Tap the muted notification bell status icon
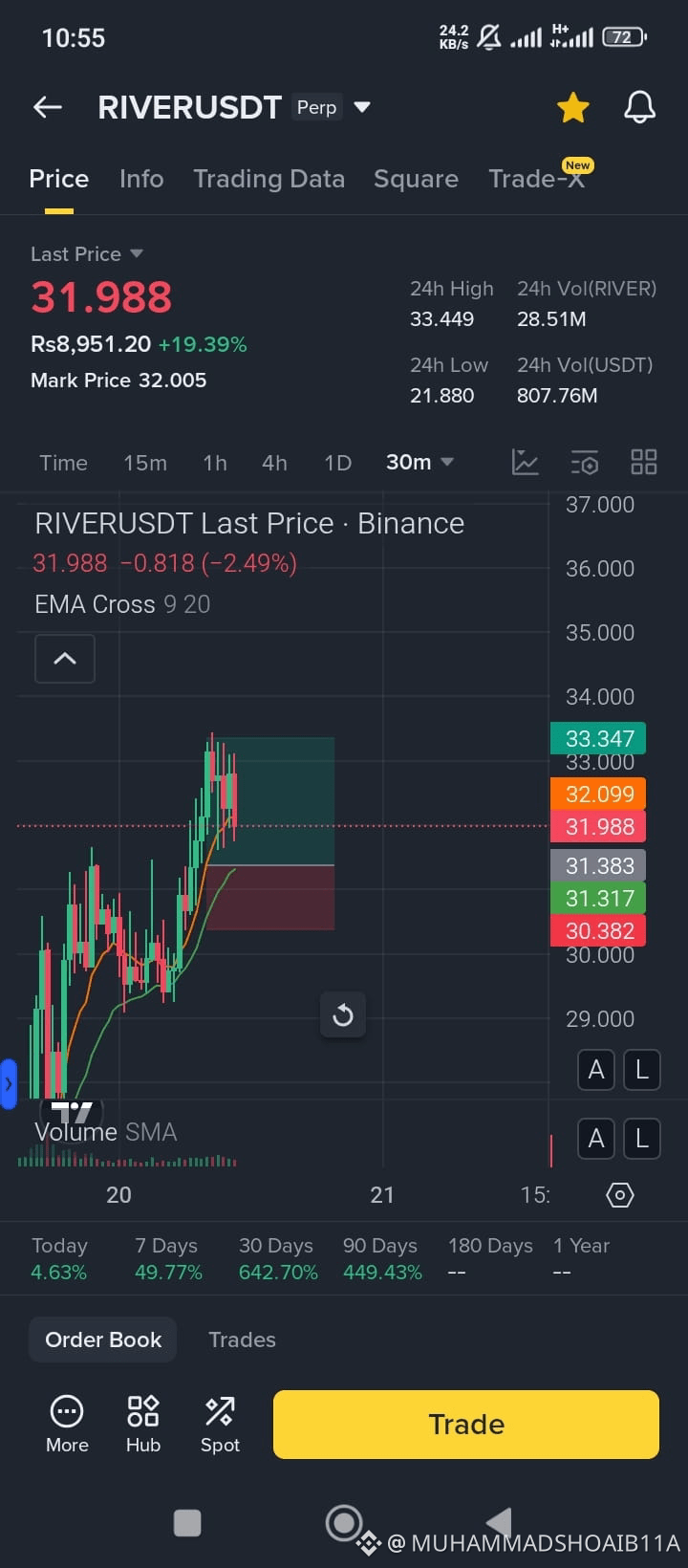Screen dimensions: 688x1568 (x=489, y=37)
